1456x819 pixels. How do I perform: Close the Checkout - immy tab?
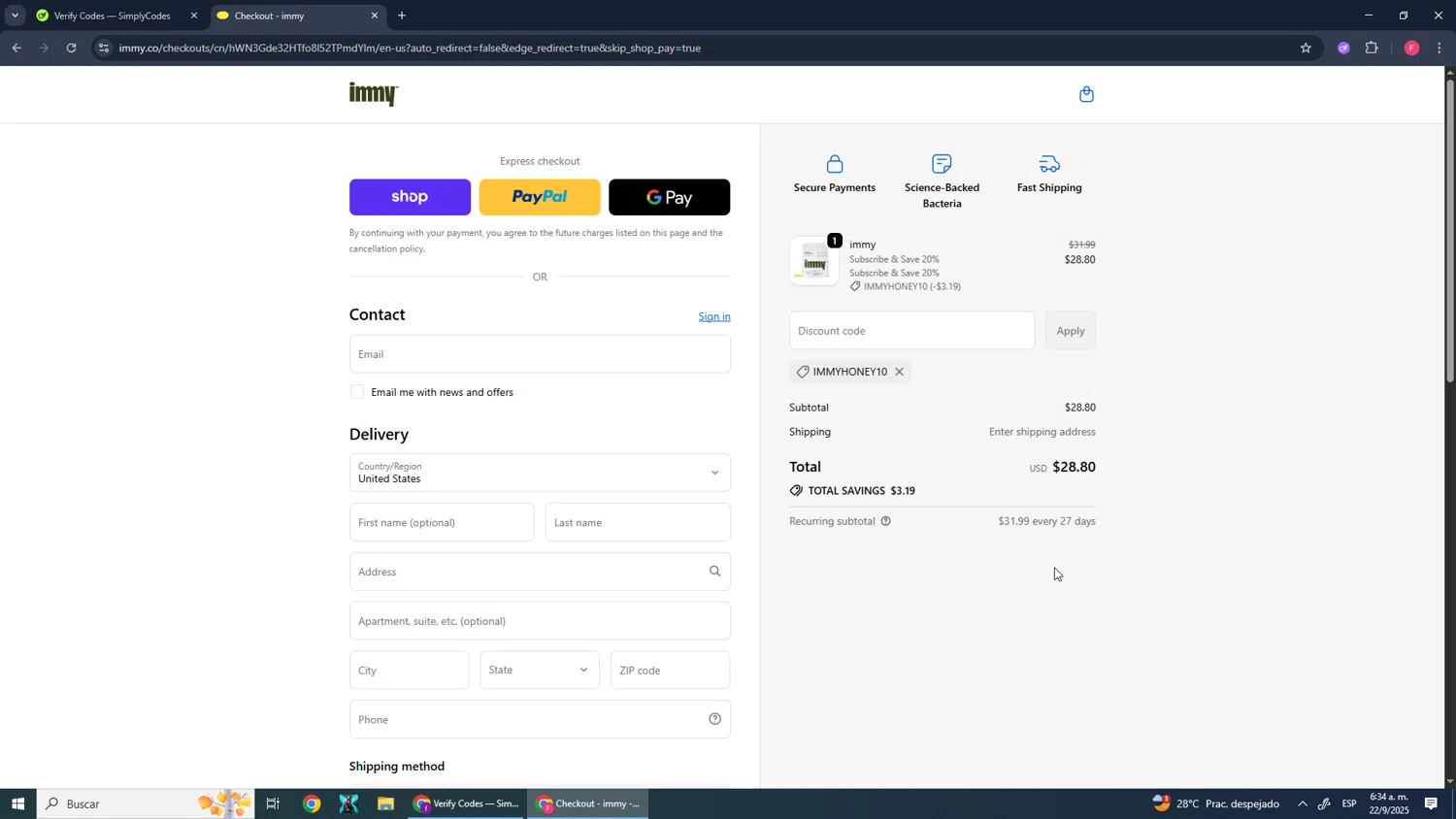pos(375,16)
